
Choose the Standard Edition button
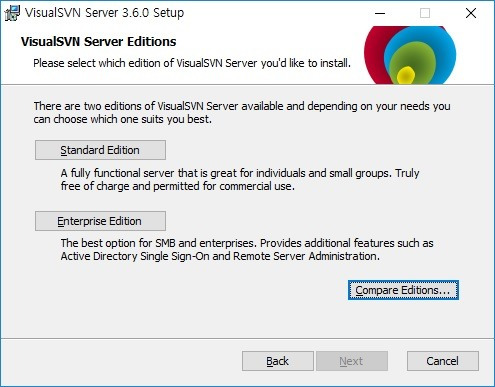click(x=100, y=150)
